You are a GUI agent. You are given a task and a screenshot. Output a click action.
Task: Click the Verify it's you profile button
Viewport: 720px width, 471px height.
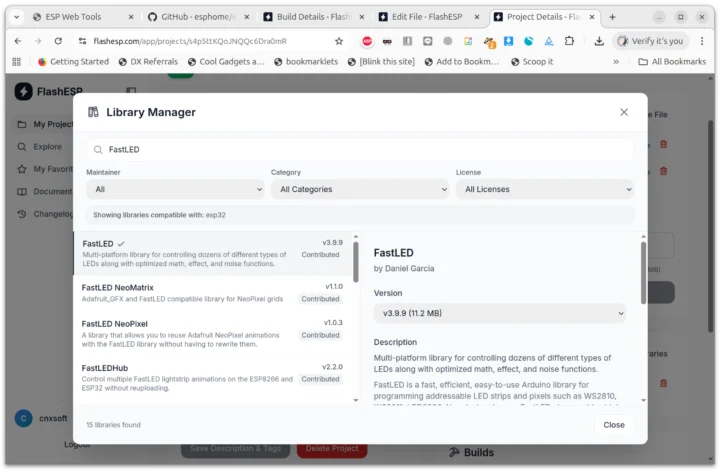(x=651, y=41)
